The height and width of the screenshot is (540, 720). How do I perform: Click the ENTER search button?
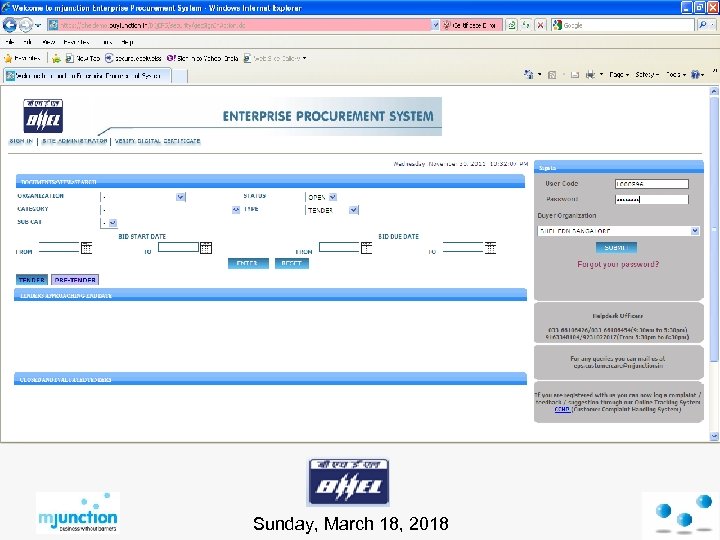[x=248, y=263]
